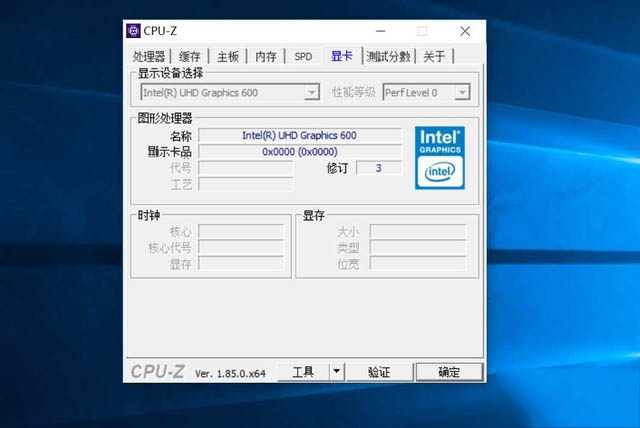
Task: Select the 内存 tab
Action: 266,57
